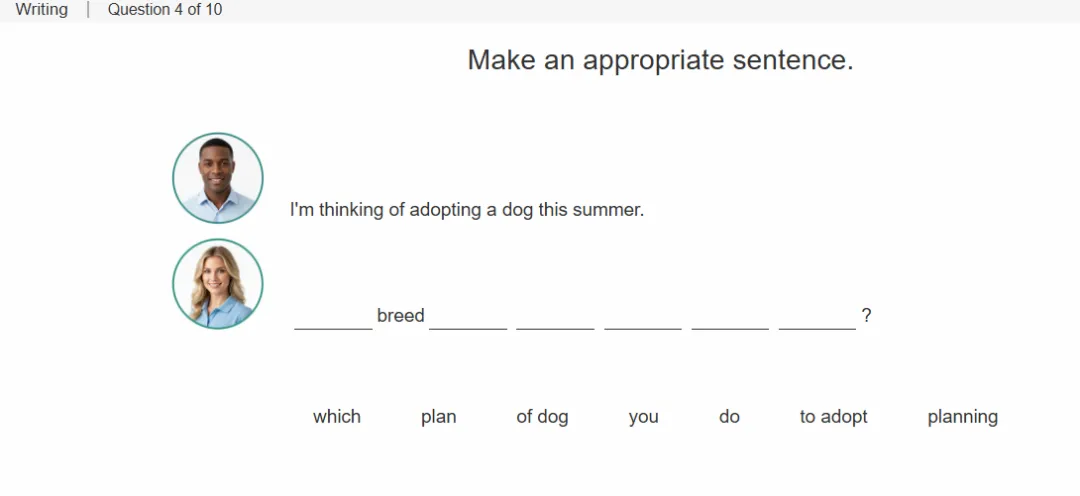Select the "you" word tile
Image resolution: width=1080 pixels, height=496 pixels.
pyautogui.click(x=643, y=417)
